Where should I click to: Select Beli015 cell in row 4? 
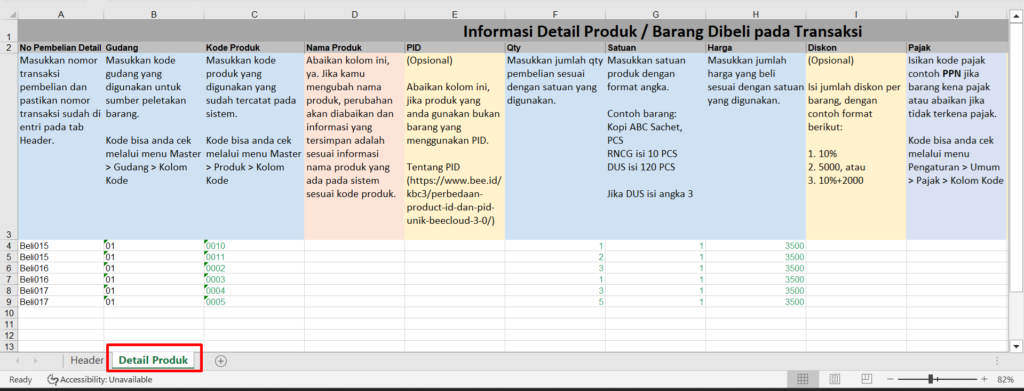pos(61,245)
